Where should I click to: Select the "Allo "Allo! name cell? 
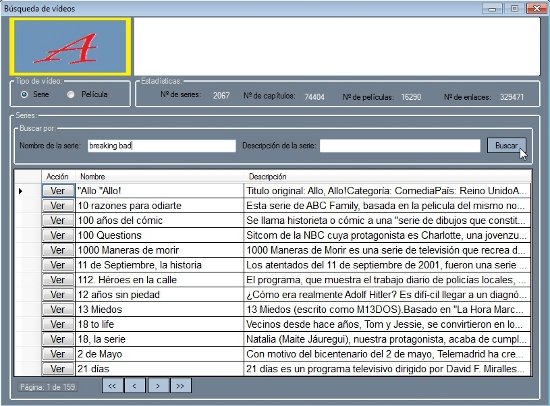160,191
